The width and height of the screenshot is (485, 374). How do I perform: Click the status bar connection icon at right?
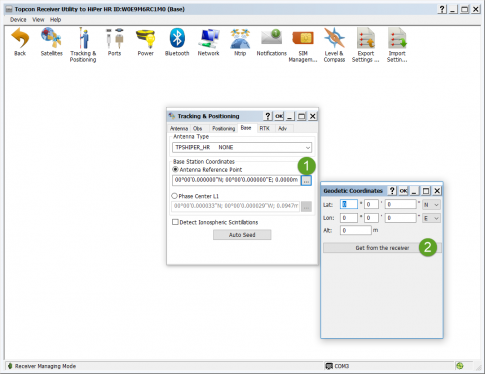click(460, 366)
